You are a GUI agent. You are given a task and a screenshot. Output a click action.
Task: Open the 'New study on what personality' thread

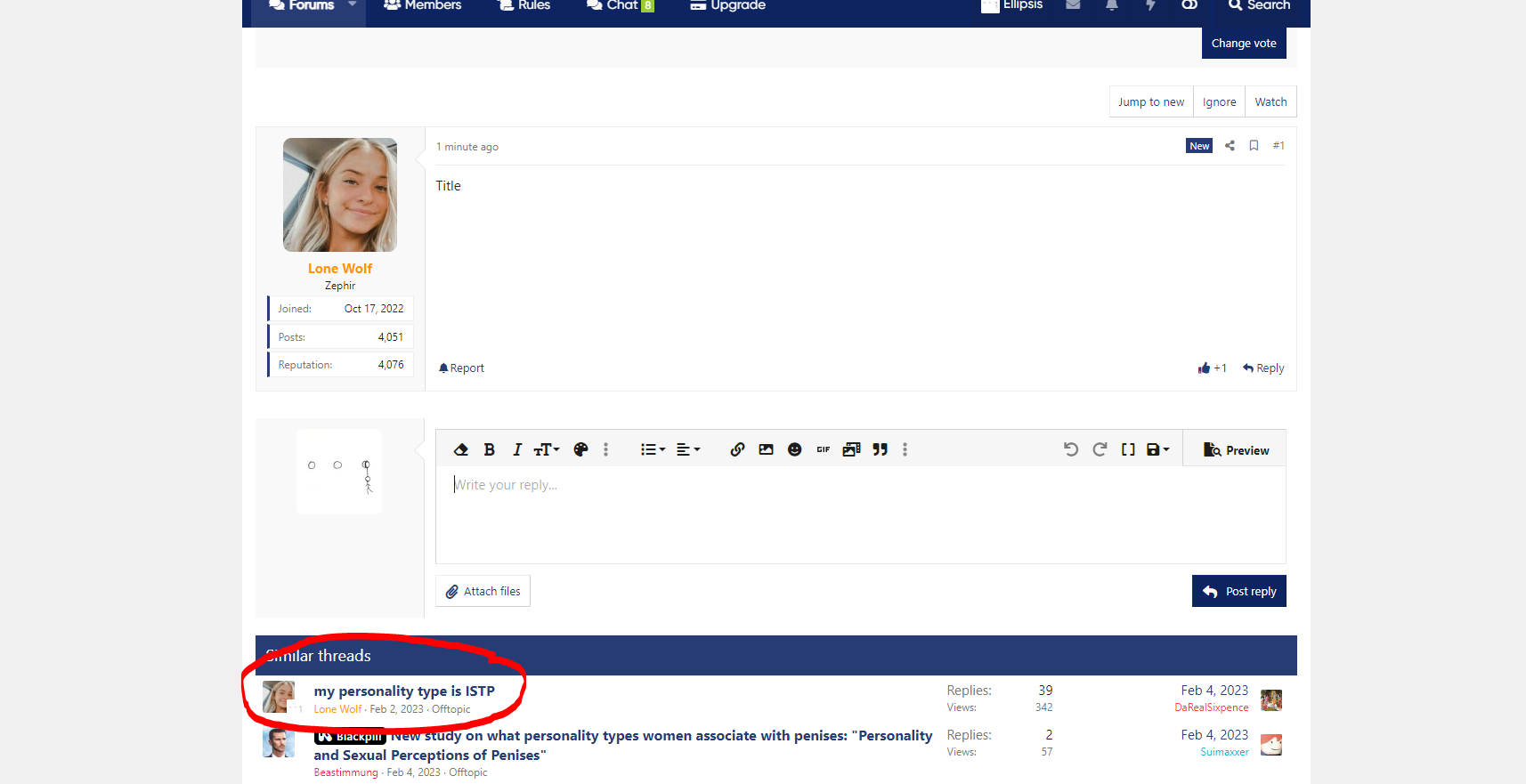[x=622, y=745]
